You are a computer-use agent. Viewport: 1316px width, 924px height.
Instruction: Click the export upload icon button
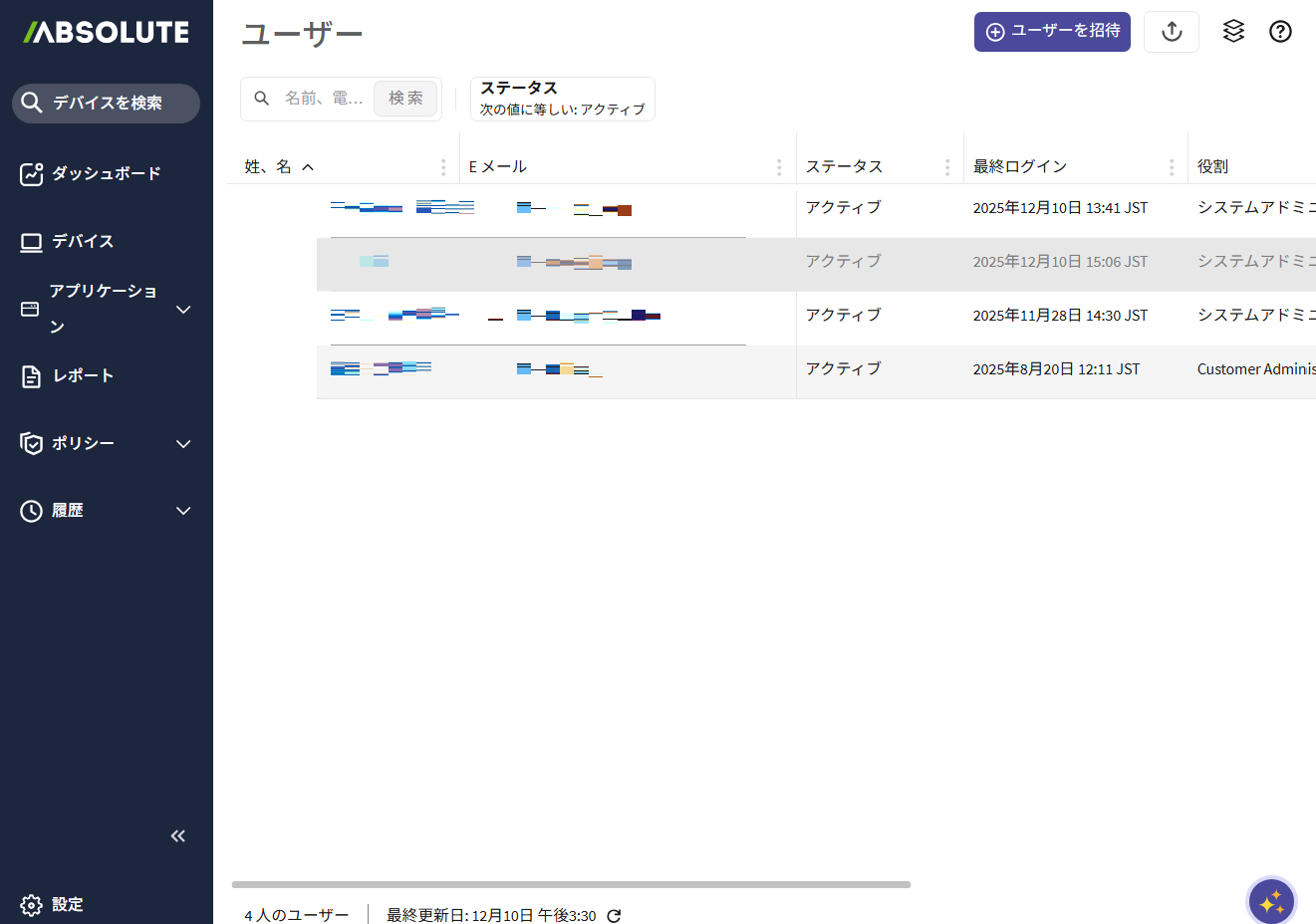(x=1172, y=32)
